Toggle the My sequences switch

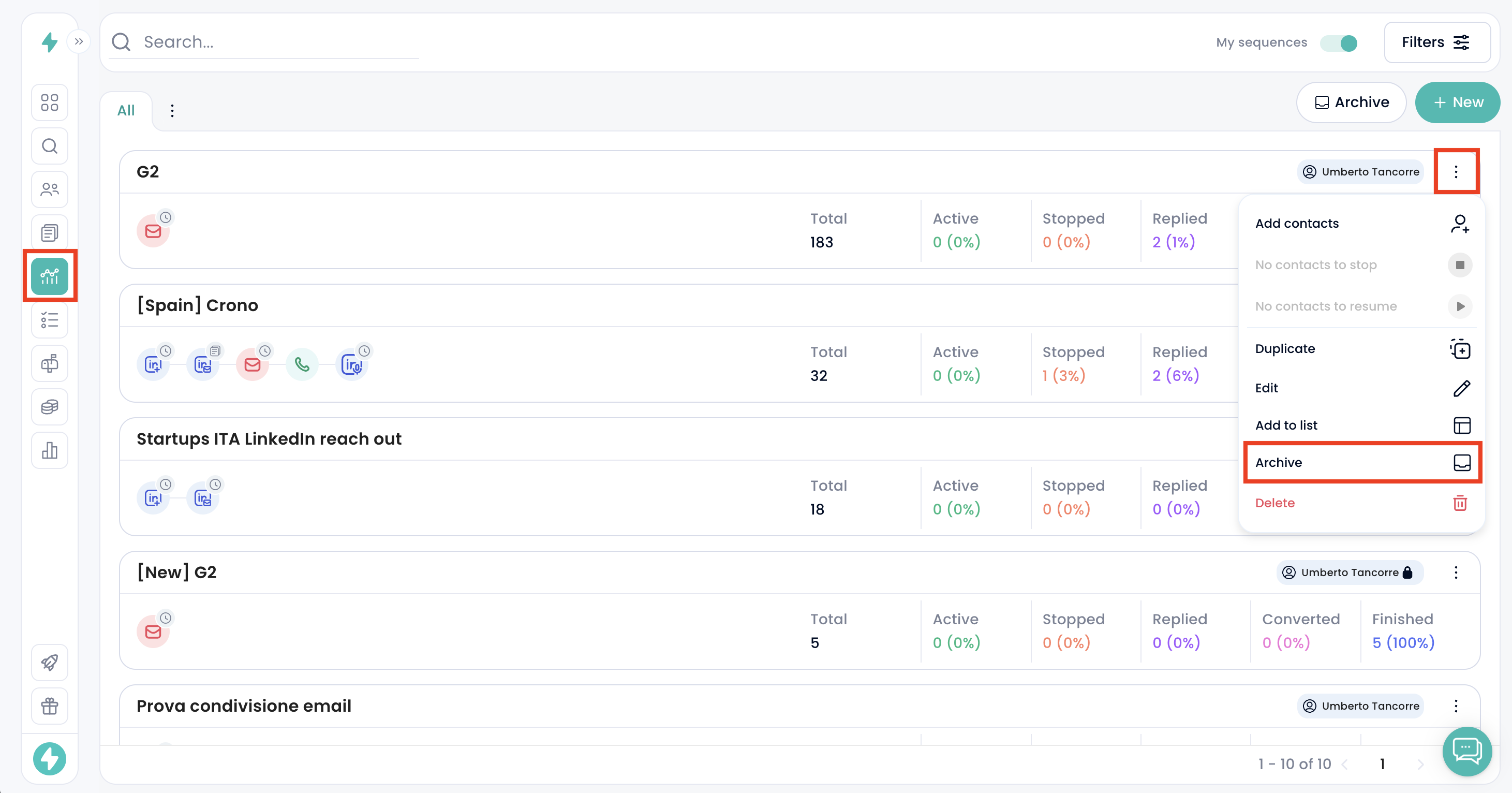click(1340, 43)
